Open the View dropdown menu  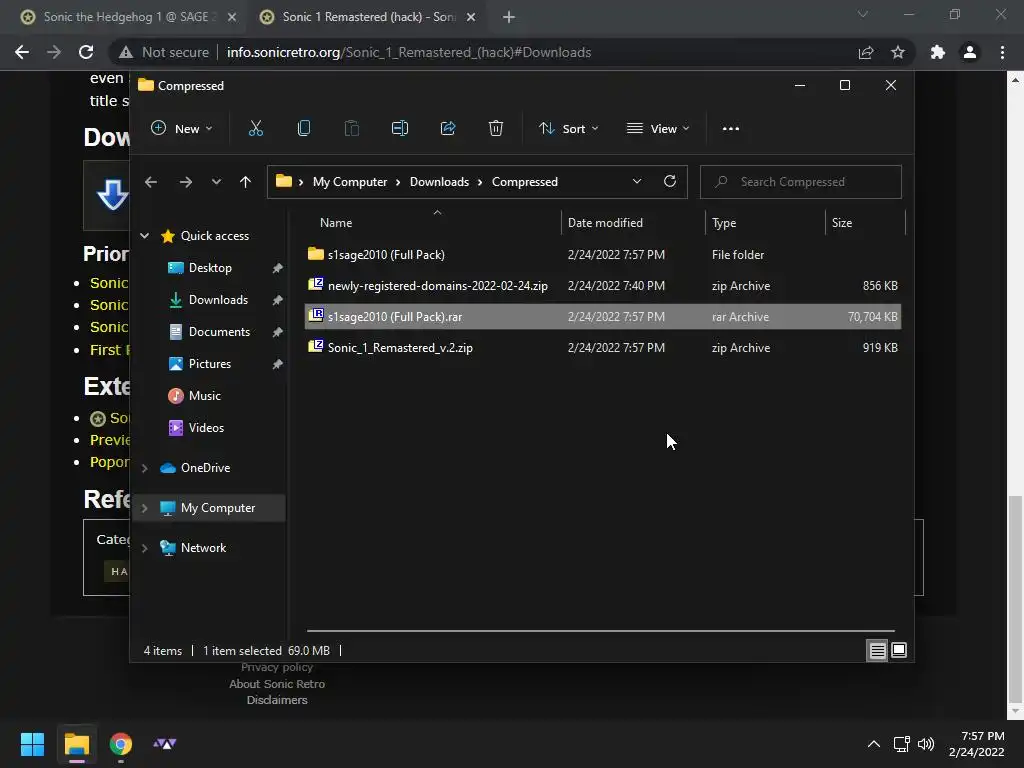(658, 129)
